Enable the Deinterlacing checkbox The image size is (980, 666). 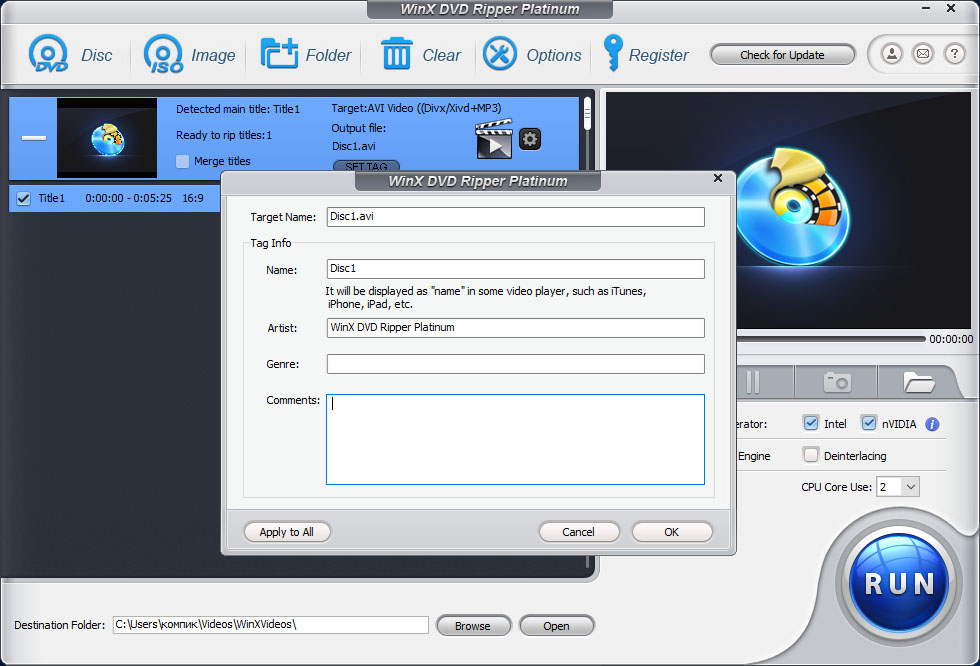click(x=811, y=455)
